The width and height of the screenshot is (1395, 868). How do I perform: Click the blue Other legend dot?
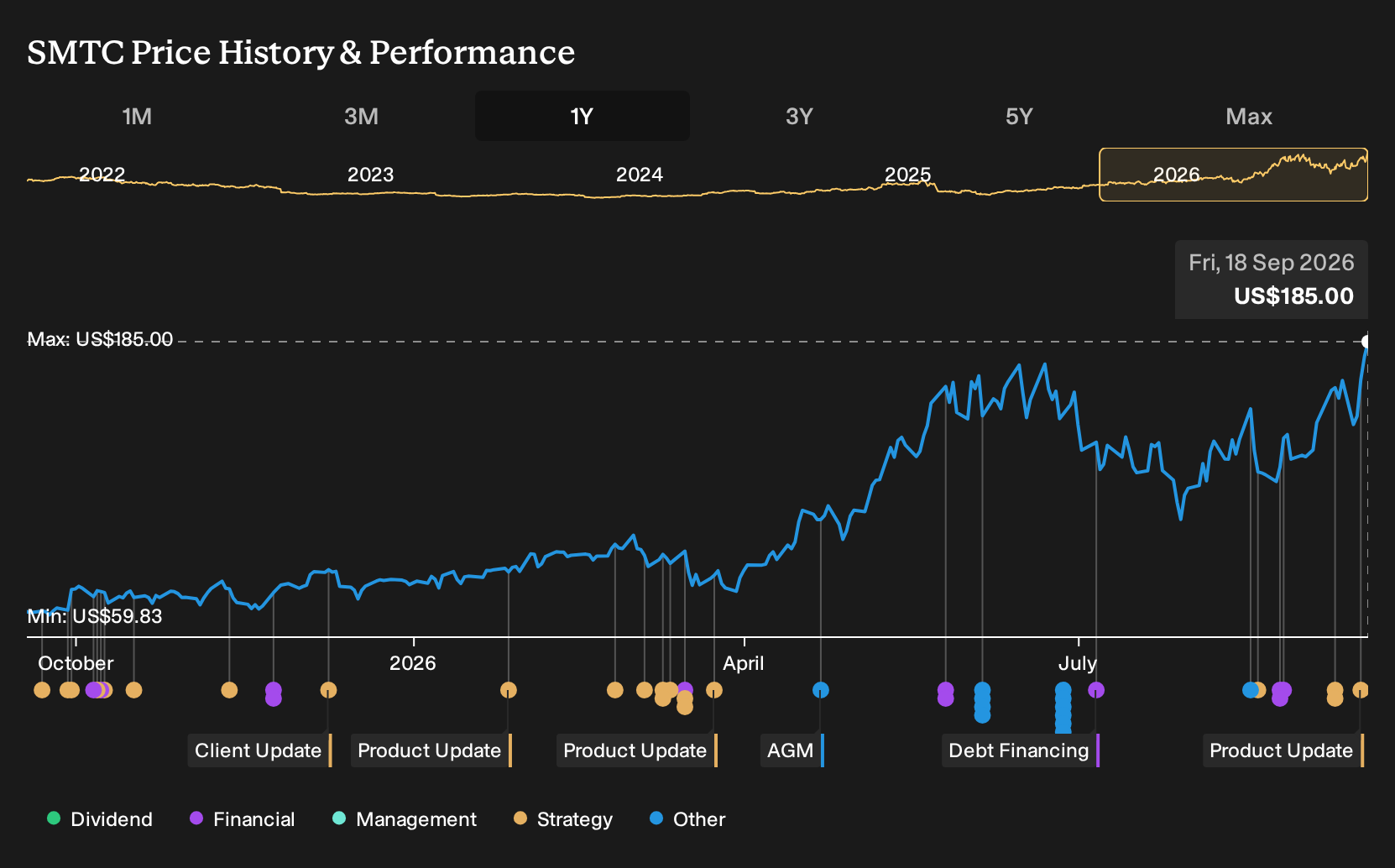pyautogui.click(x=656, y=818)
